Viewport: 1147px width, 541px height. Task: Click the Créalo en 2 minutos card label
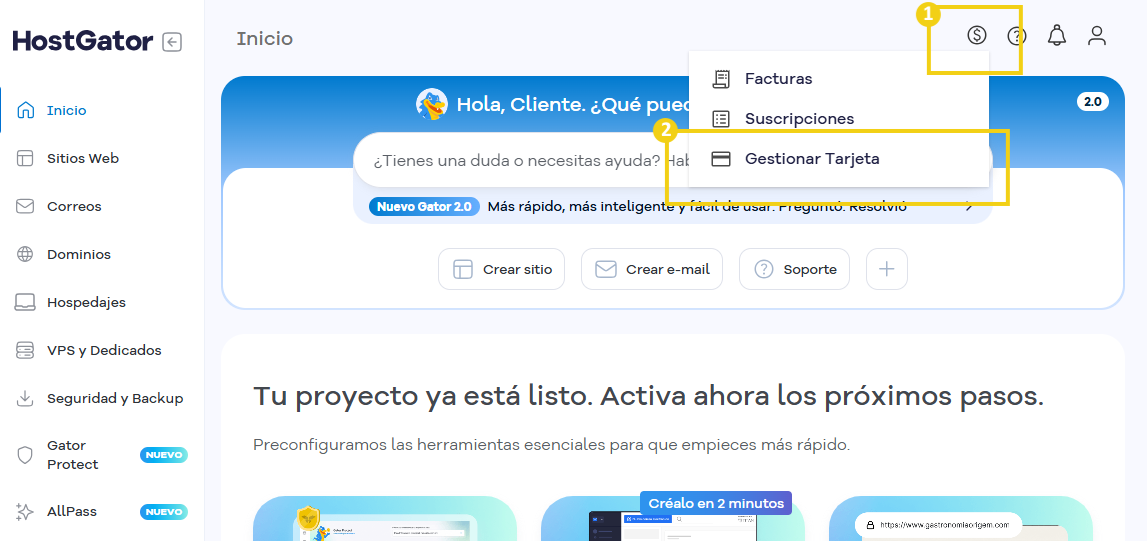[716, 503]
